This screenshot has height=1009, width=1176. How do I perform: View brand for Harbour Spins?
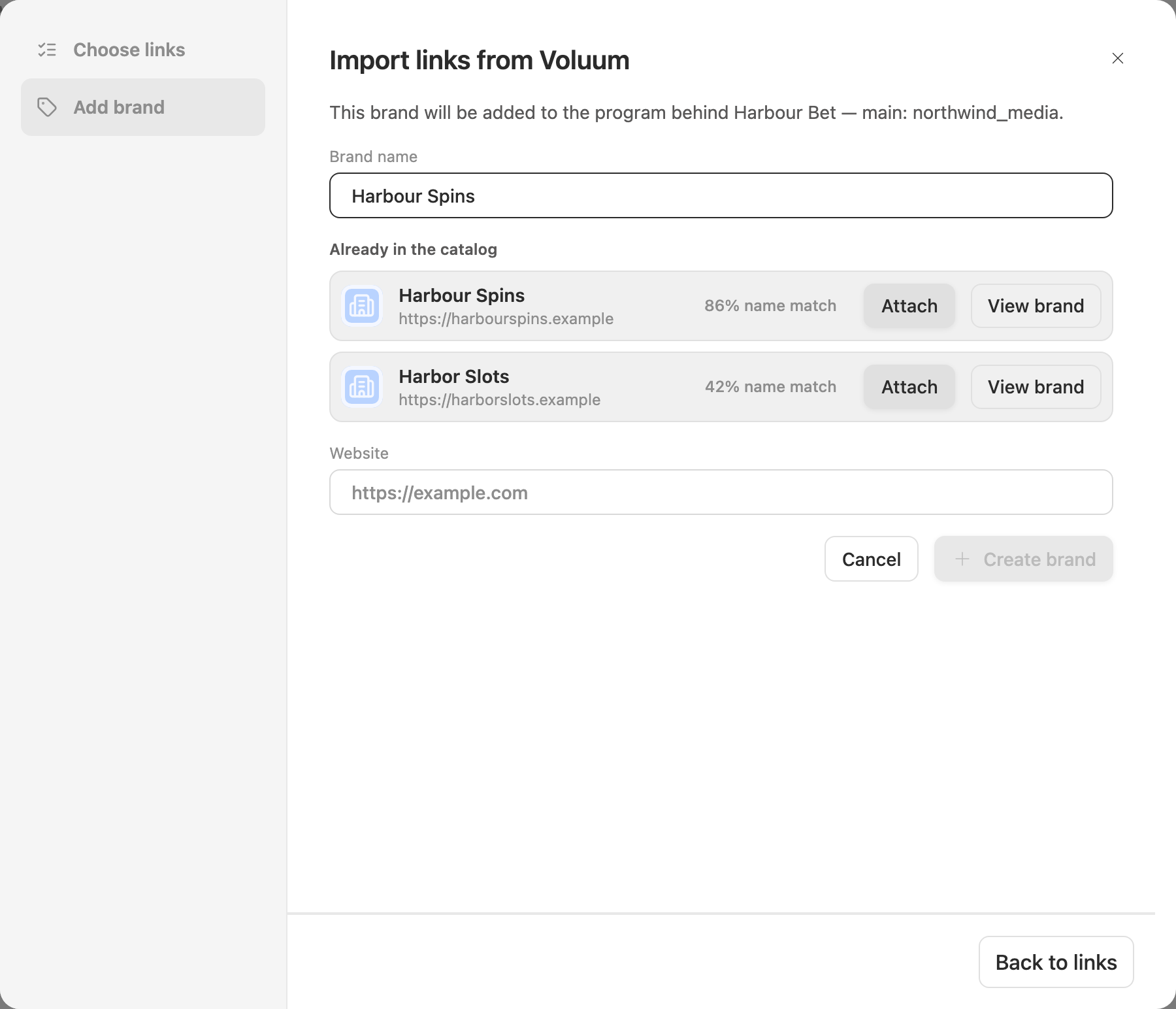(x=1036, y=306)
